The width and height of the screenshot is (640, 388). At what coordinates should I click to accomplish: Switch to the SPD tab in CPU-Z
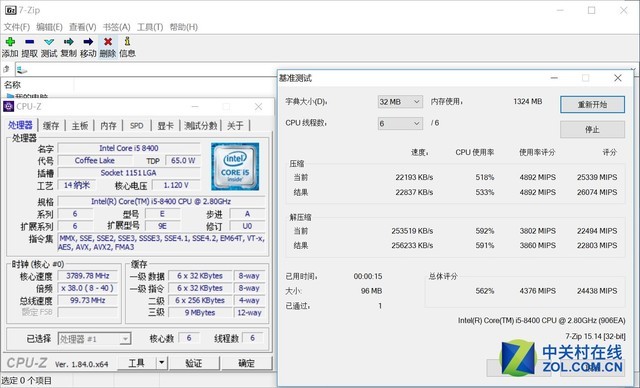(x=137, y=126)
